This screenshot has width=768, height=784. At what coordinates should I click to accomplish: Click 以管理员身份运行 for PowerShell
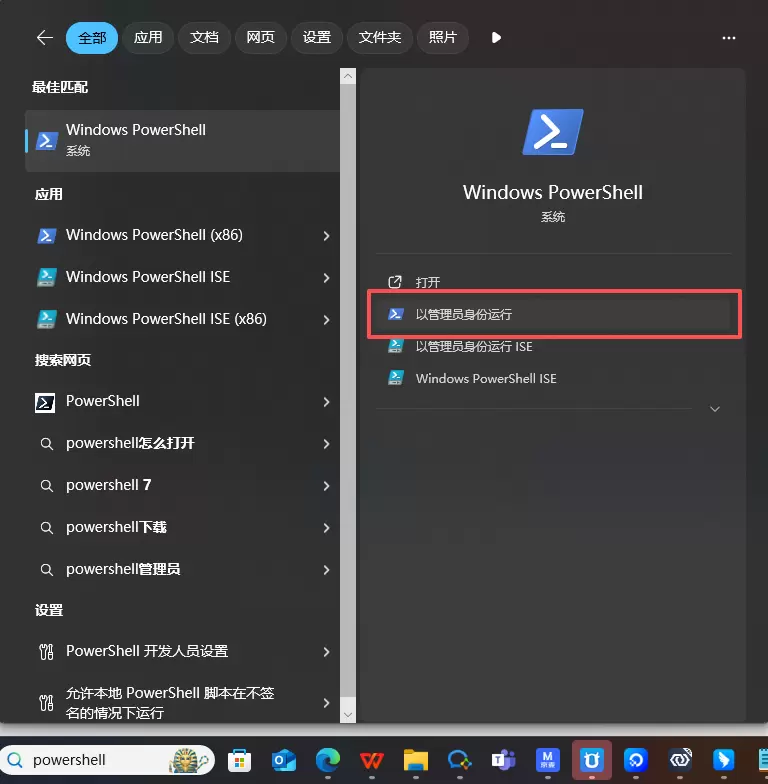(x=463, y=314)
